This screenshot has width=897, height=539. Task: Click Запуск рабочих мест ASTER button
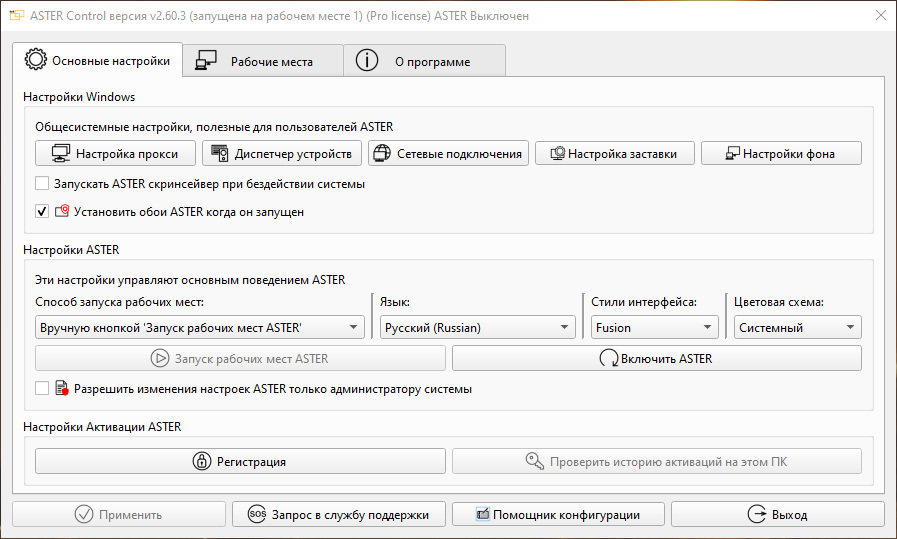240,358
